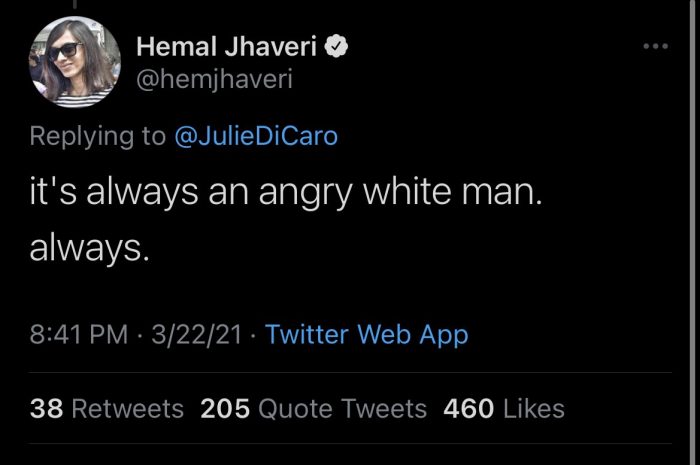Viewport: 700px width, 465px height.
Task: View the list under the Retweets label
Action: [127, 408]
